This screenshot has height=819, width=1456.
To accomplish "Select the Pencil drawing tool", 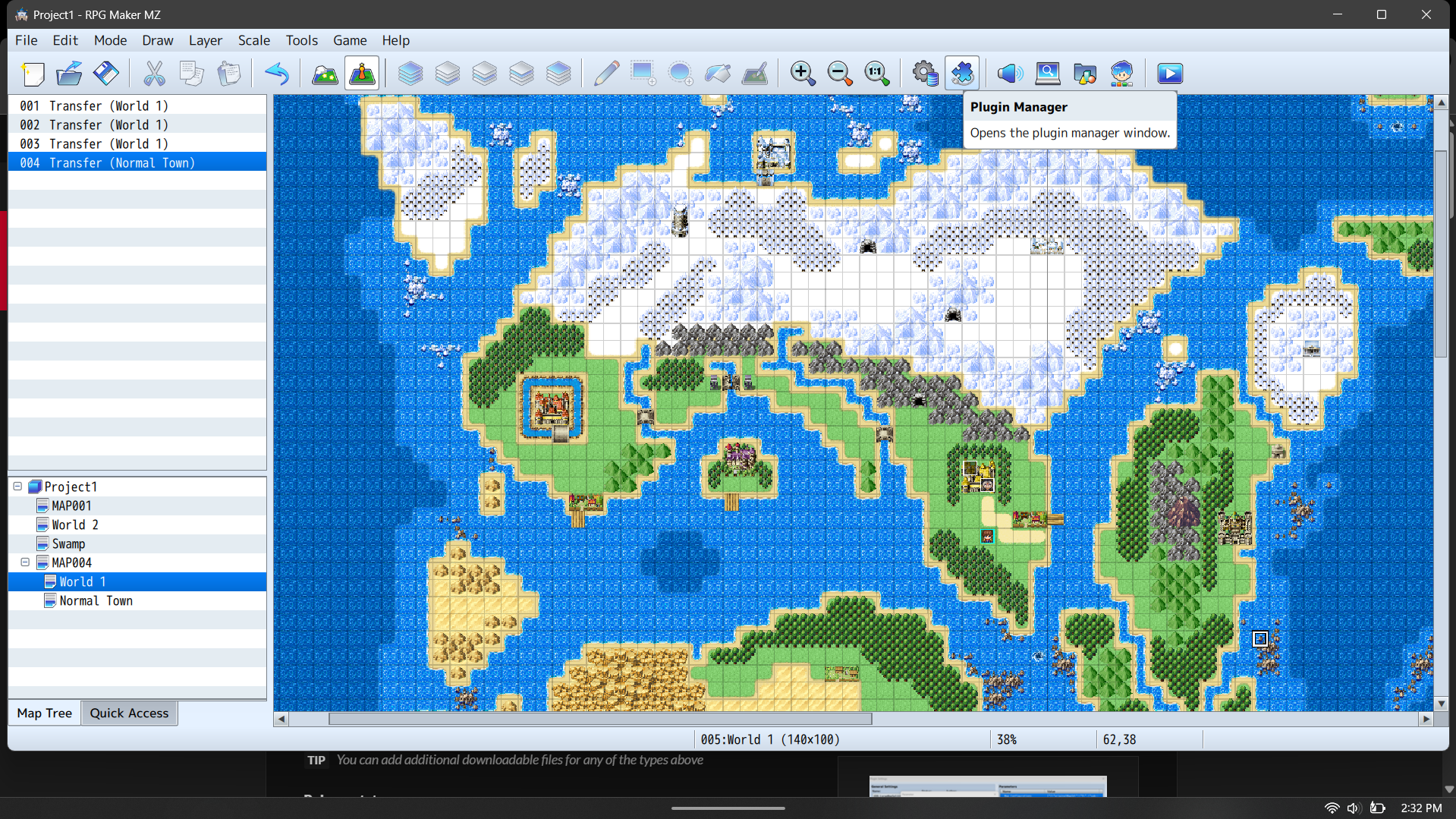I will (606, 74).
